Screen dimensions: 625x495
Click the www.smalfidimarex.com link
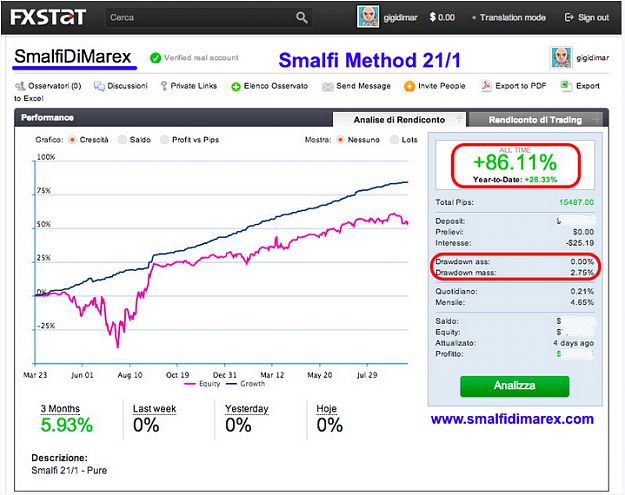512,419
